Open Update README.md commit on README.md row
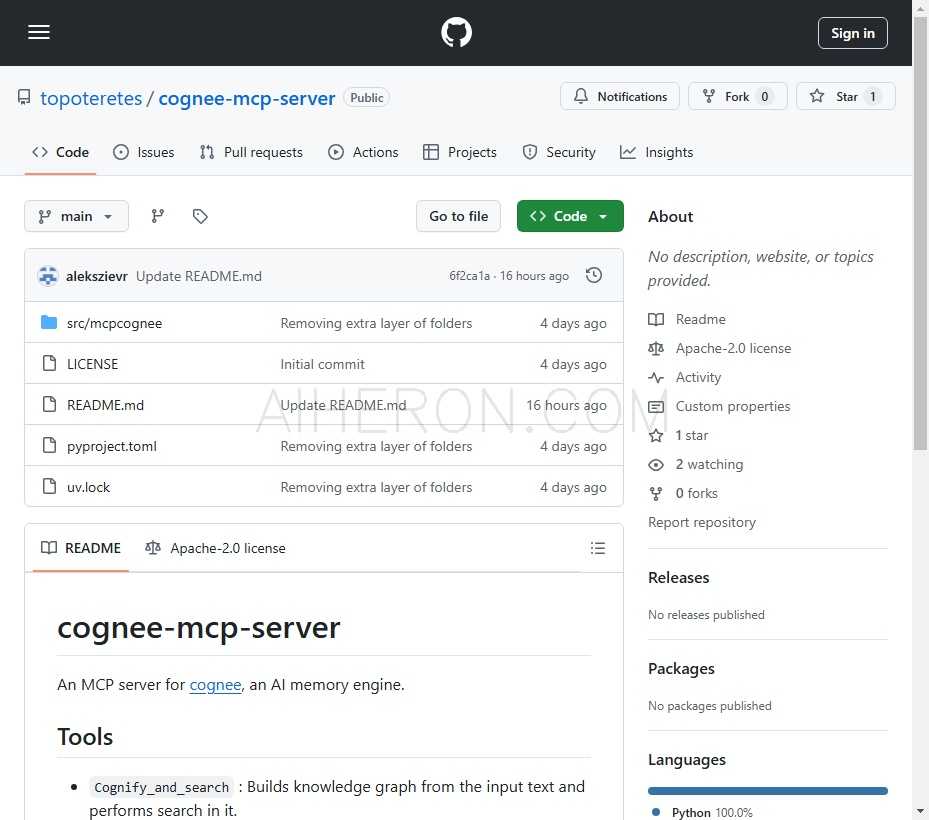The width and height of the screenshot is (929, 820). point(344,405)
